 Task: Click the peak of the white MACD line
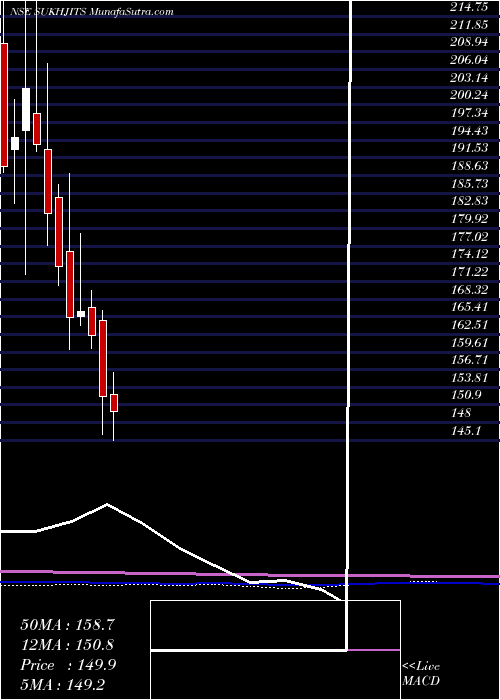tap(107, 504)
